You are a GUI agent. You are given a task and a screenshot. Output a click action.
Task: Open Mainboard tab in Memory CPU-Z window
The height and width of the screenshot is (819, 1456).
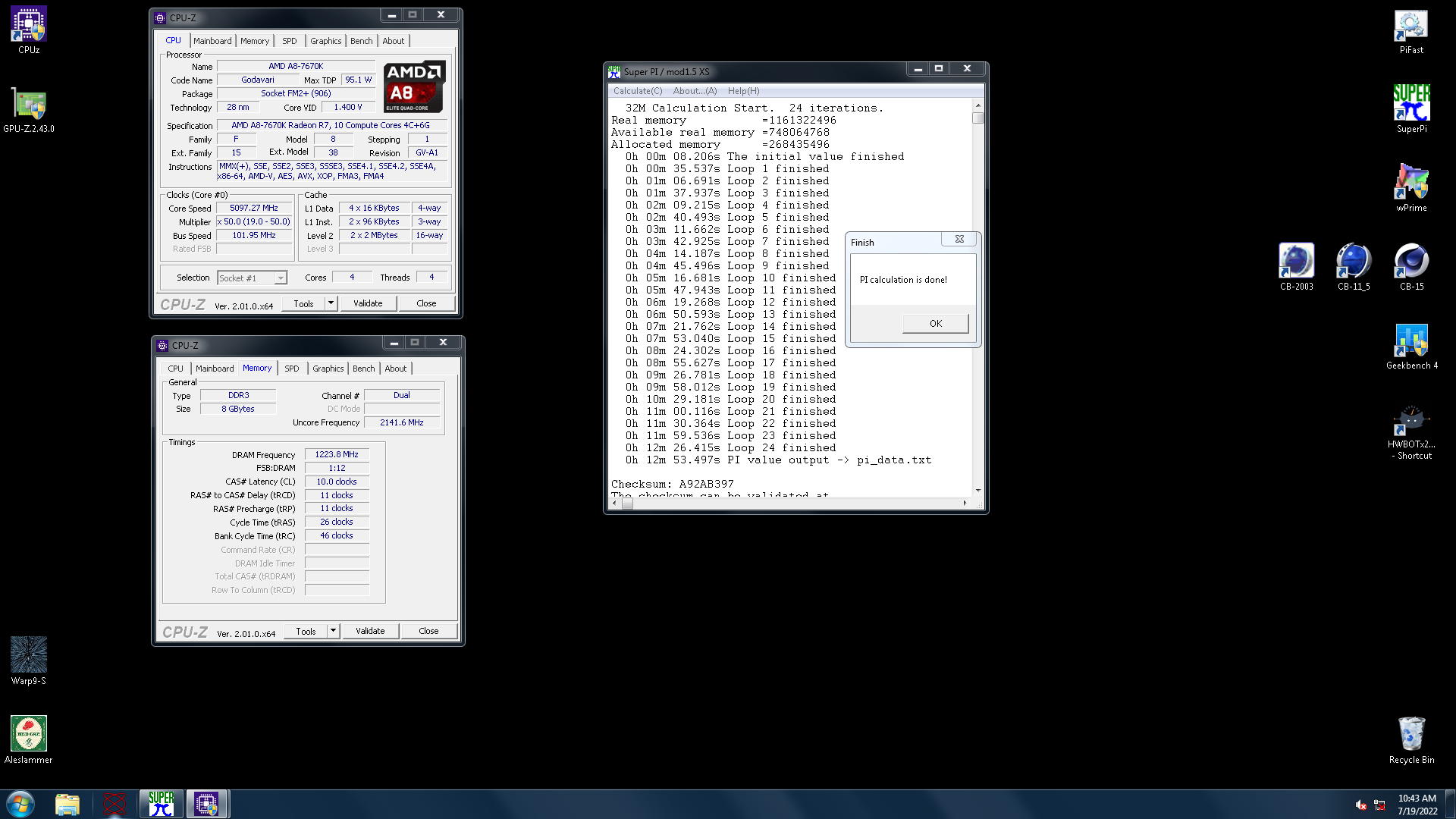tap(215, 369)
